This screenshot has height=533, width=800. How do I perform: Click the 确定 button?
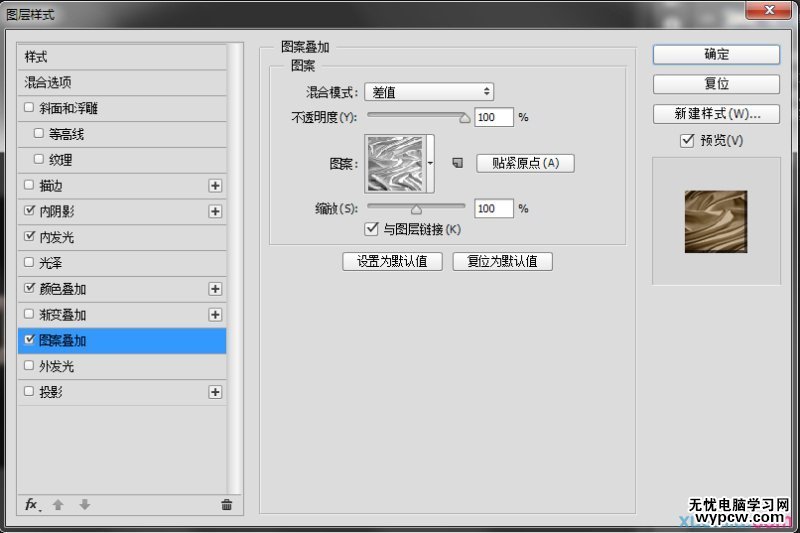(x=716, y=54)
